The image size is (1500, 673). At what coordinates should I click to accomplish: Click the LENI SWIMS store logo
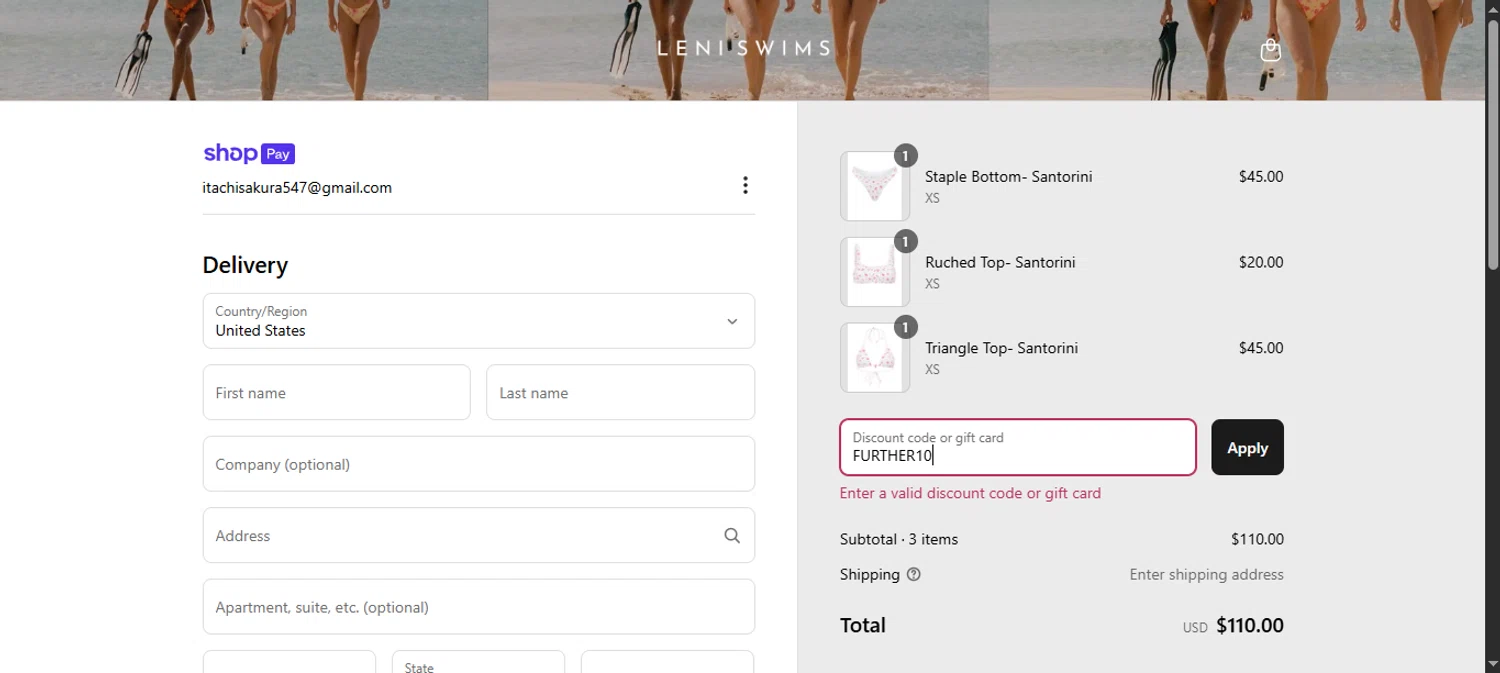[744, 48]
